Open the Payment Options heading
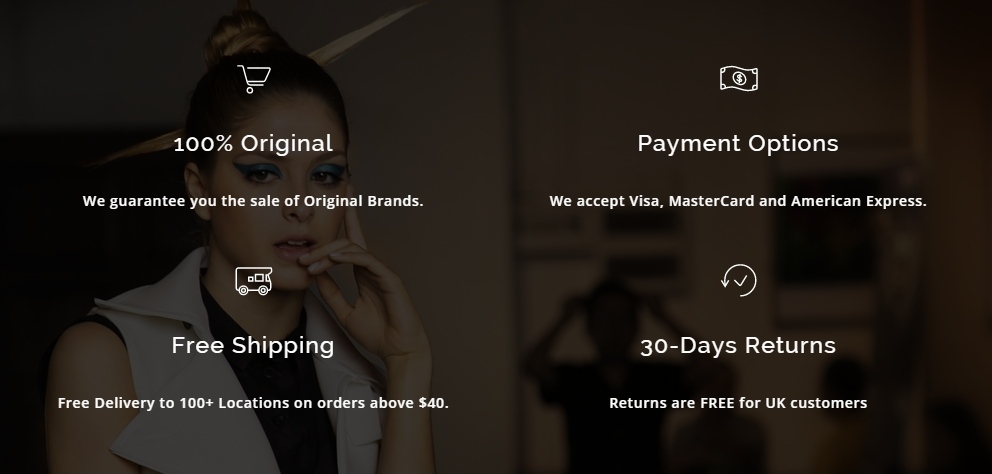Screen dimensions: 992x474 click(738, 144)
